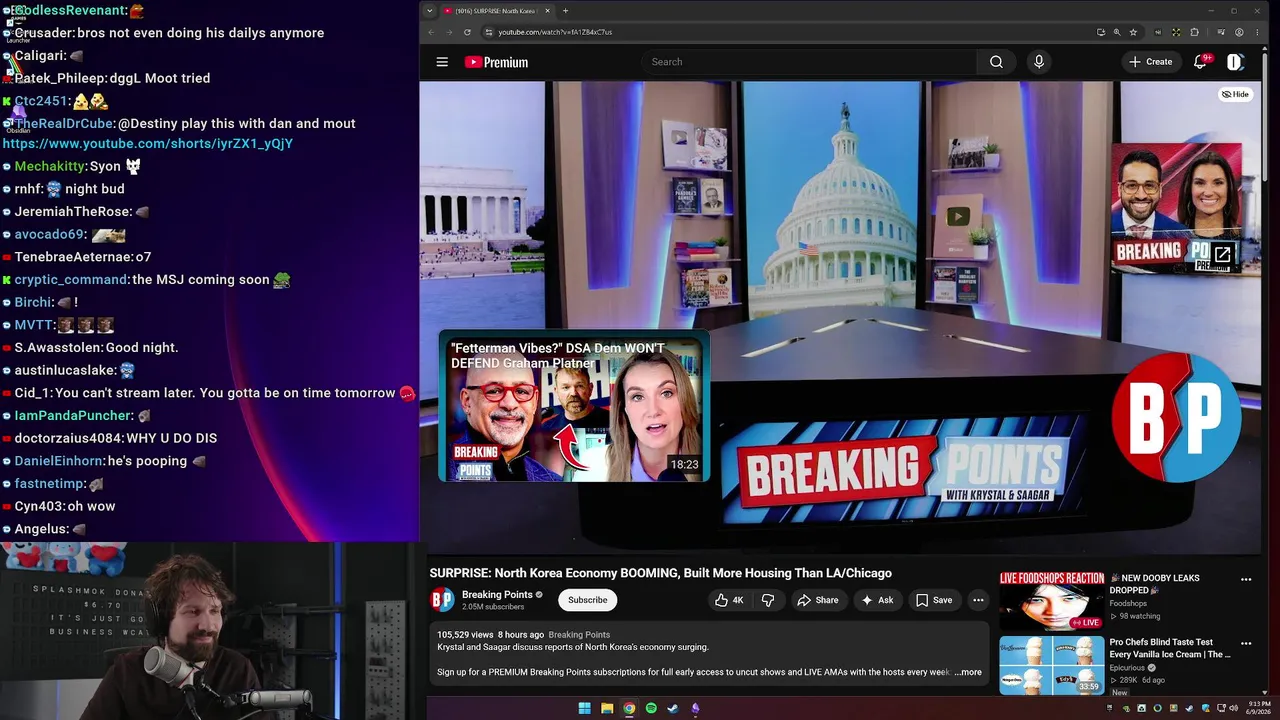Open File Explorer from the taskbar
The image size is (1280, 720).
click(607, 708)
